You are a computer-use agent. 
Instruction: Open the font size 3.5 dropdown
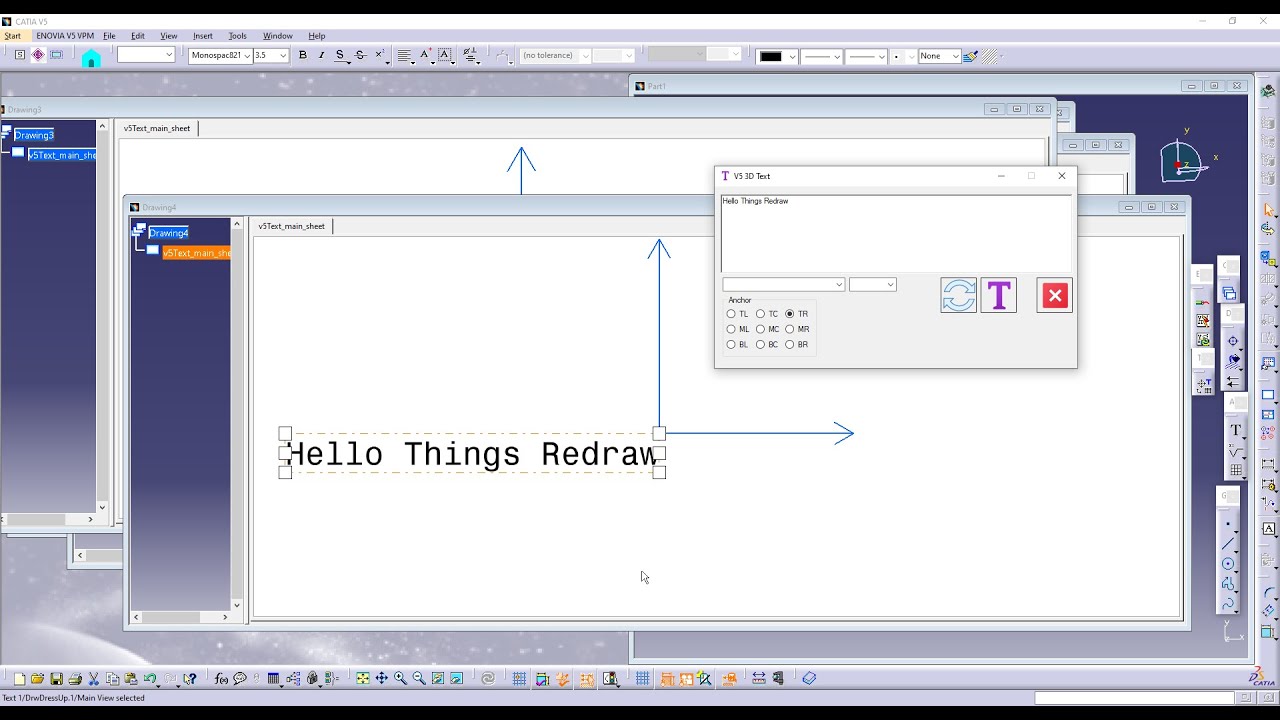click(281, 56)
